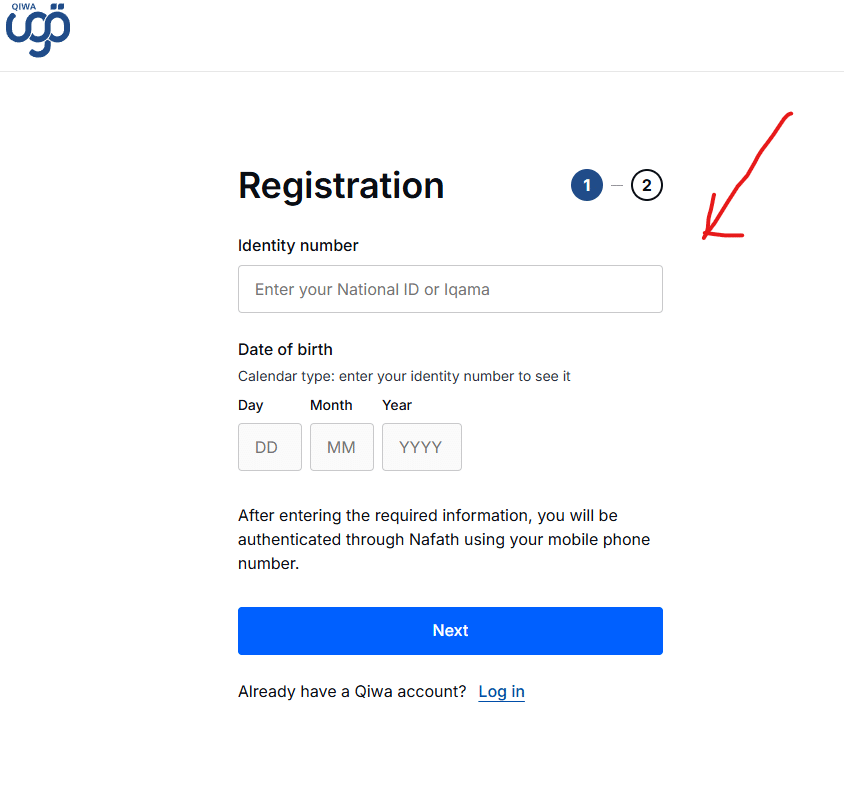Screen dimensions: 844x809
Task: Click the Date of birth label
Action: click(x=285, y=349)
